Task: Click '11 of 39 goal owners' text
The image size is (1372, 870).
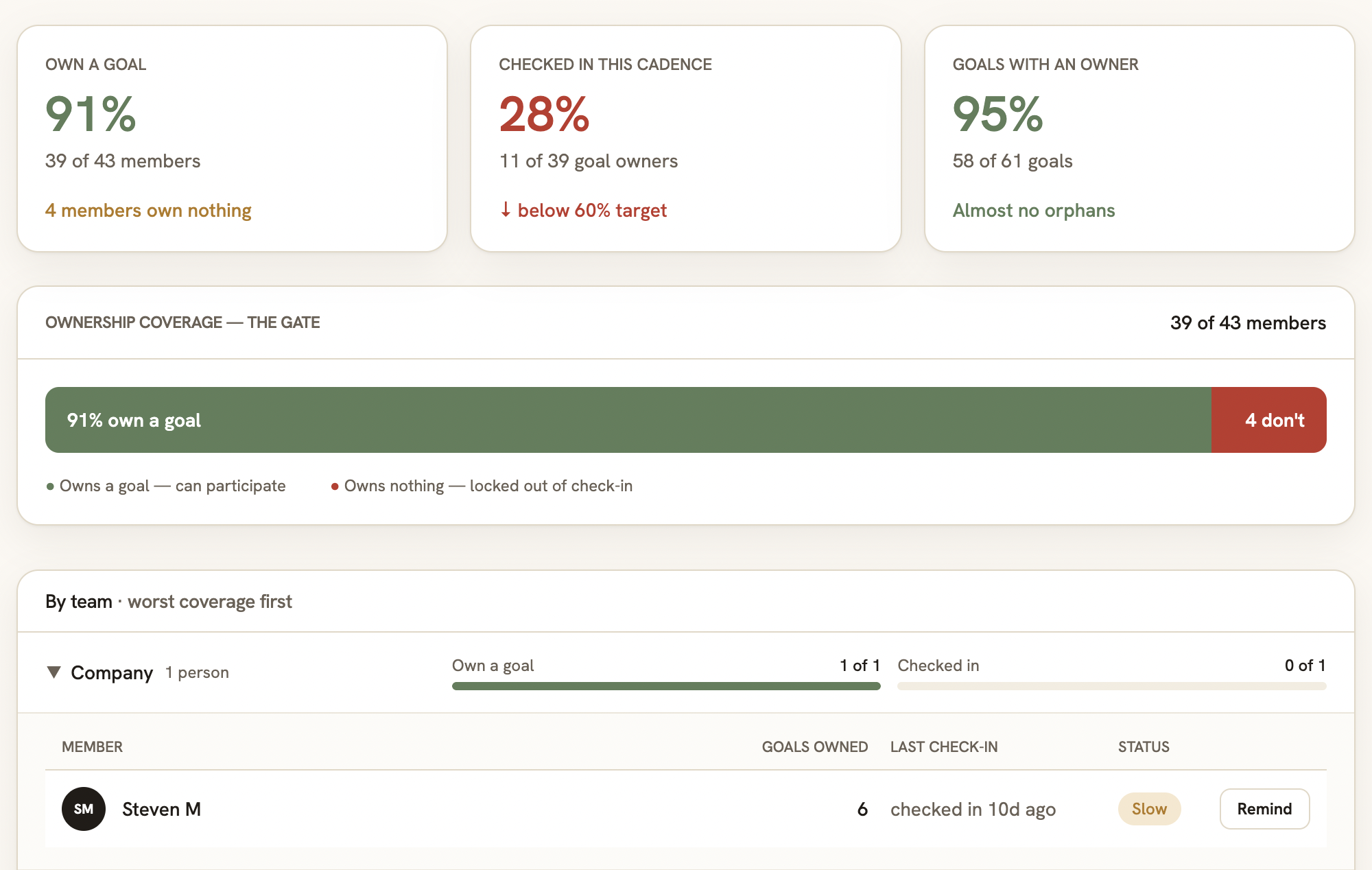Action: [x=589, y=161]
